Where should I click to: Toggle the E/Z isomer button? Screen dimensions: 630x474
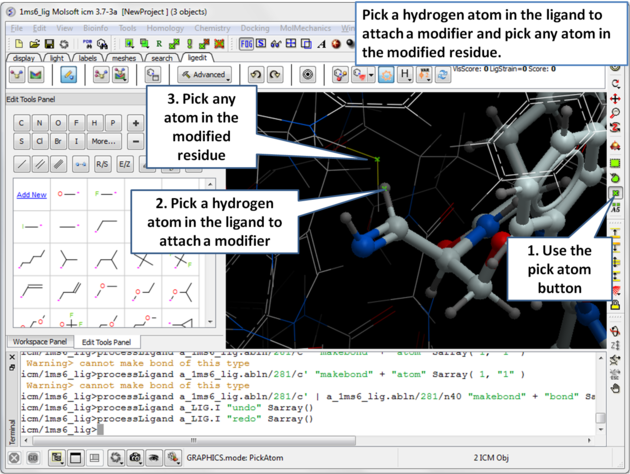125,164
